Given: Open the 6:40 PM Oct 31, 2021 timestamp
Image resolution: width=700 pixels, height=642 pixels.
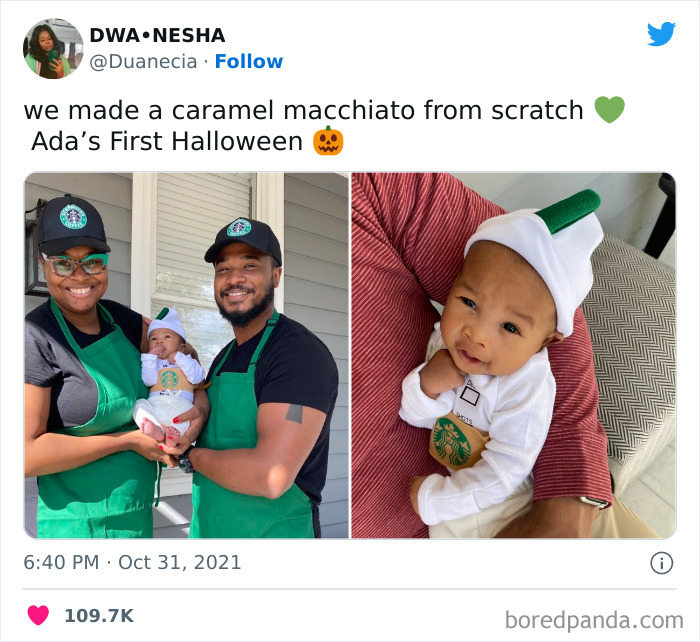Looking at the screenshot, I should [132, 562].
